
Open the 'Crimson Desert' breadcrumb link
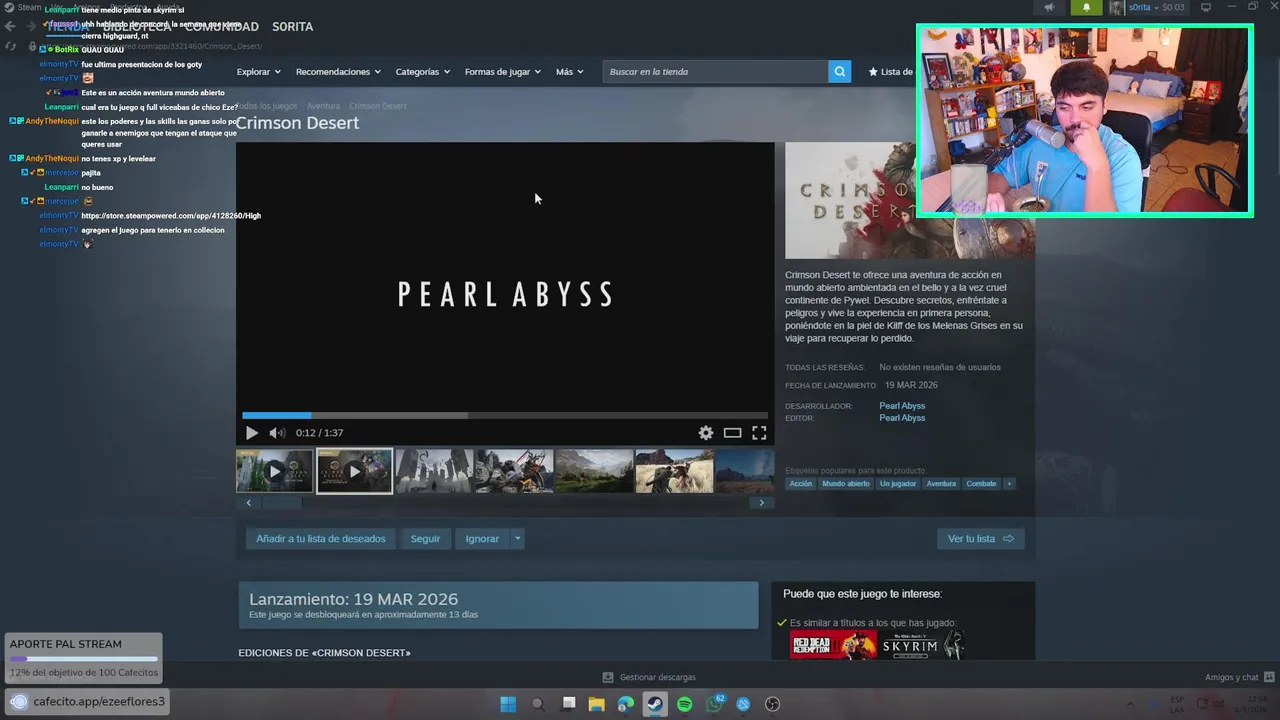coord(378,106)
